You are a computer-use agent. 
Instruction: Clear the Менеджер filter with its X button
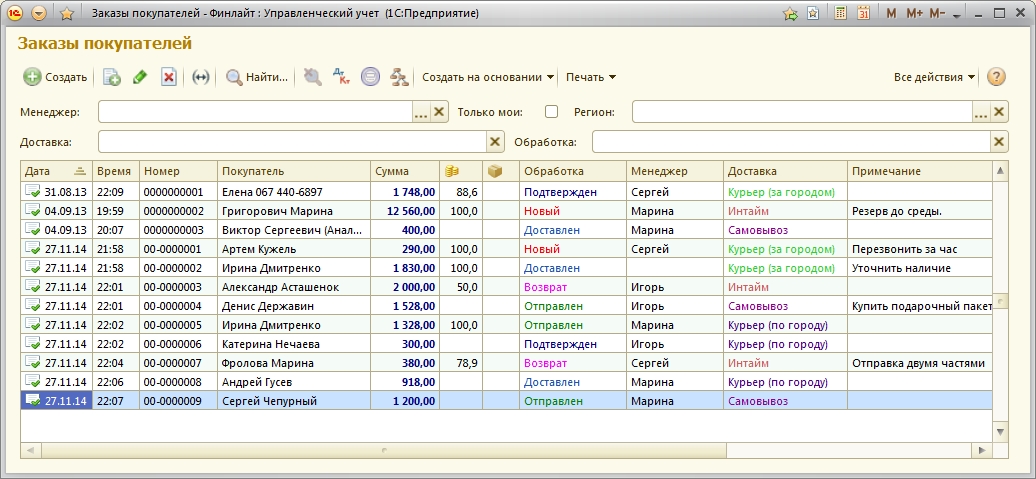439,112
